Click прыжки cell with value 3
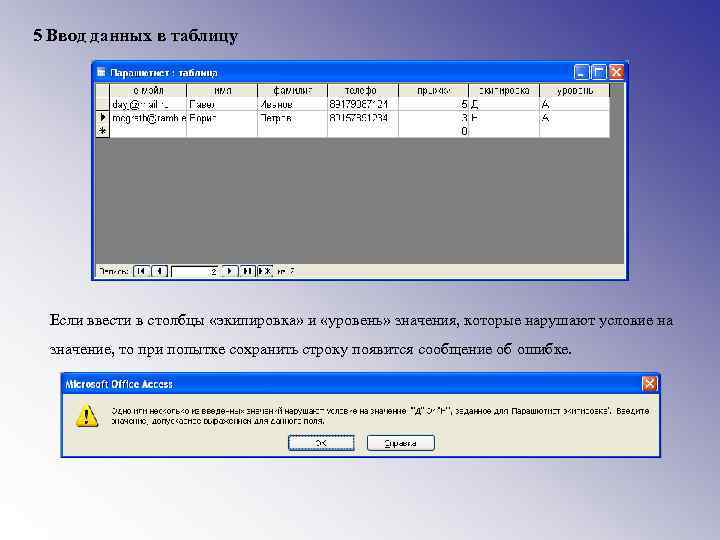Screen dimensions: 720x540 [x=433, y=118]
